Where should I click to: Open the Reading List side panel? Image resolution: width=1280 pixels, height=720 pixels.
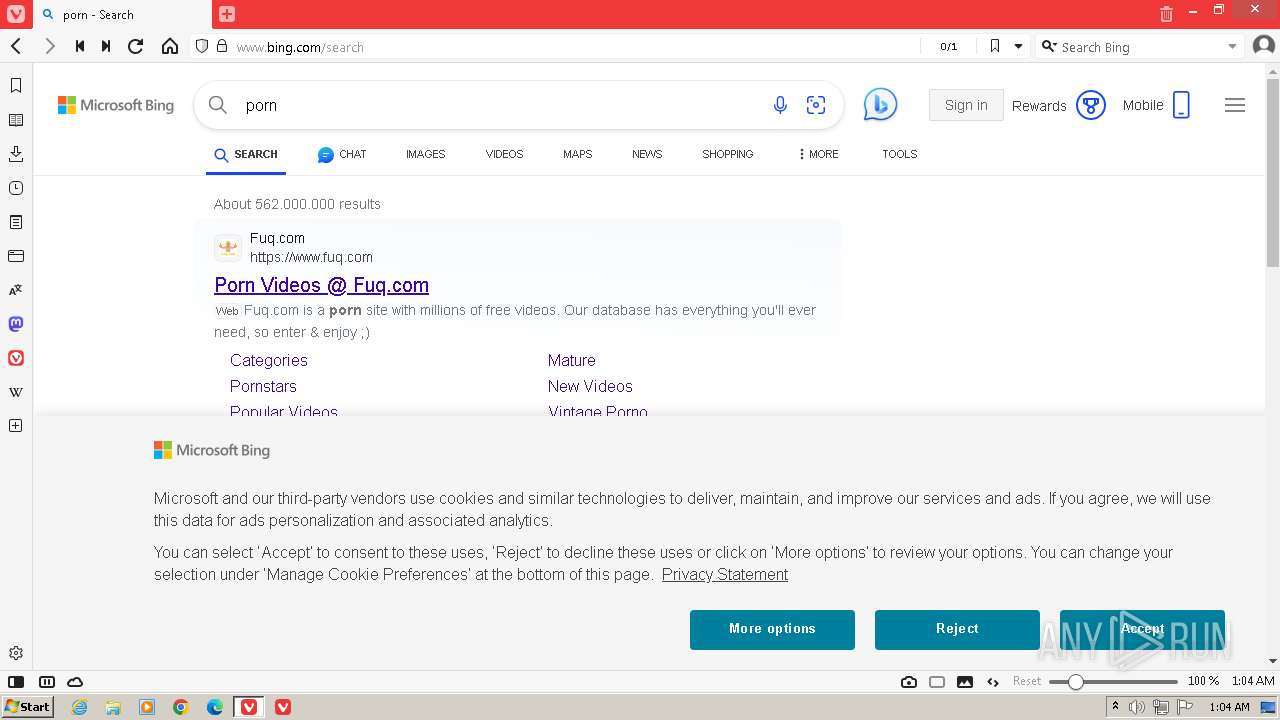(x=16, y=120)
